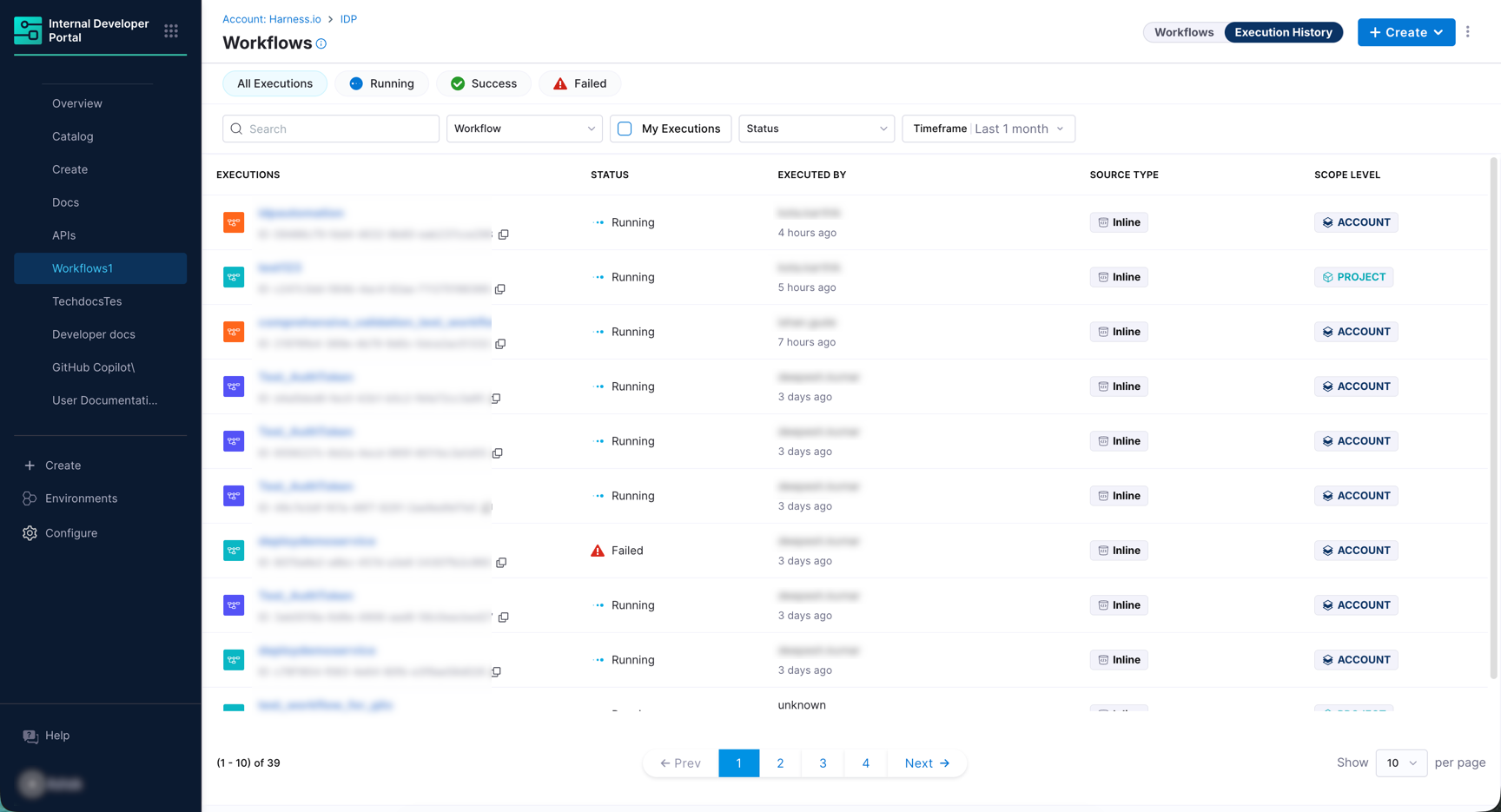Open the apps grid icon beside portal name
The width and height of the screenshot is (1501, 812).
coord(171,30)
